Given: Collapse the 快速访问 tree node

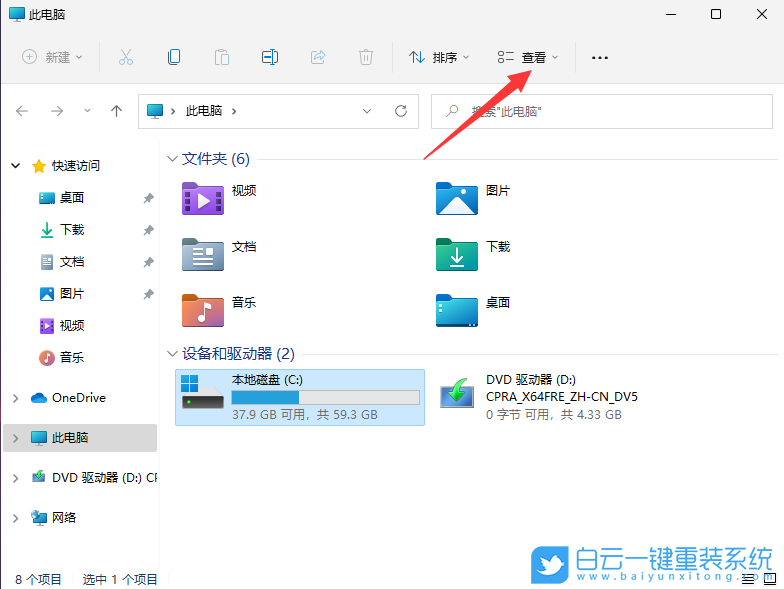Looking at the screenshot, I should pyautogui.click(x=16, y=166).
